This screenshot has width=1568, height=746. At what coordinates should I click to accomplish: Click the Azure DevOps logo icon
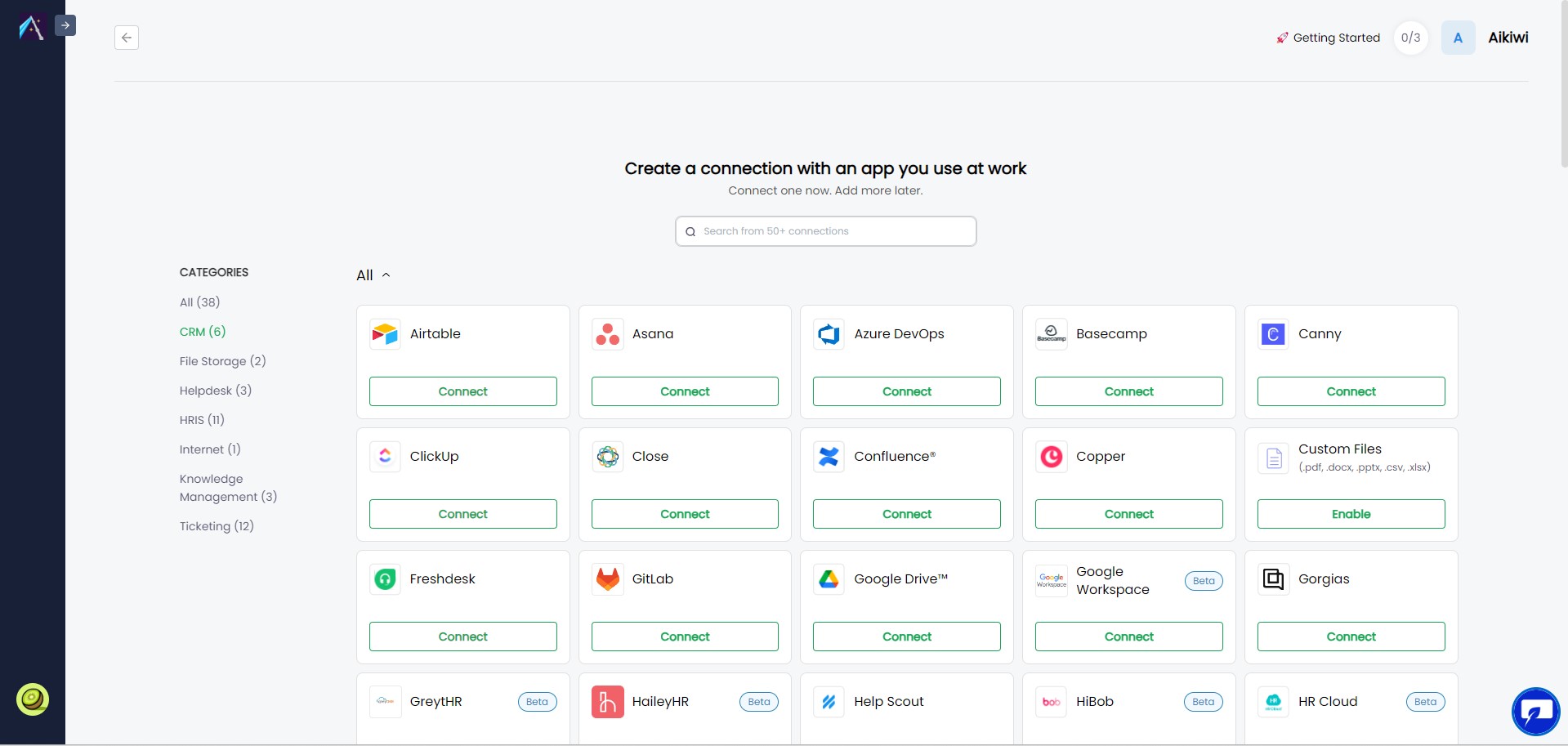pyautogui.click(x=829, y=334)
